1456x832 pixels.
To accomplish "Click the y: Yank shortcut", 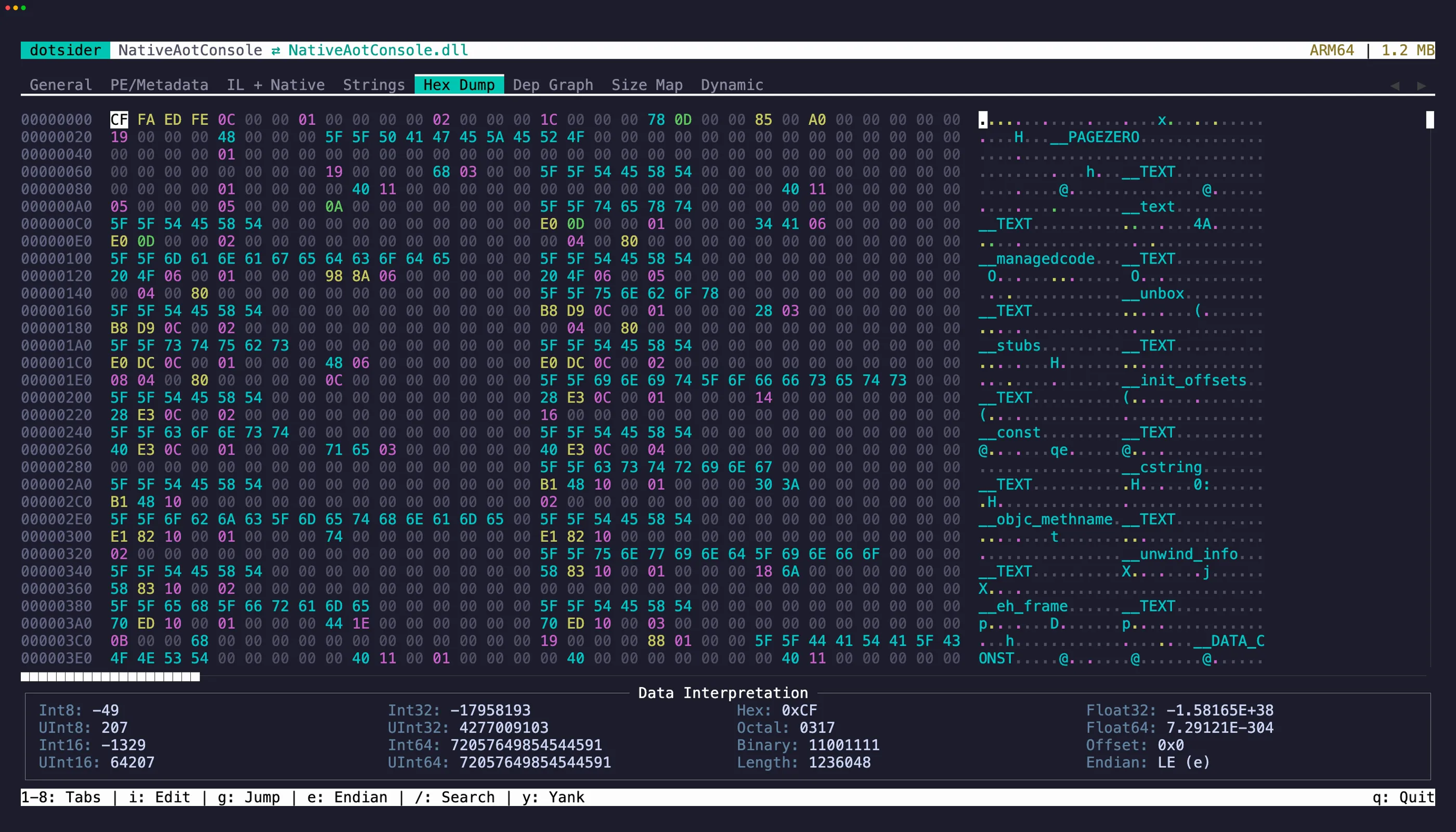I will coord(553,797).
